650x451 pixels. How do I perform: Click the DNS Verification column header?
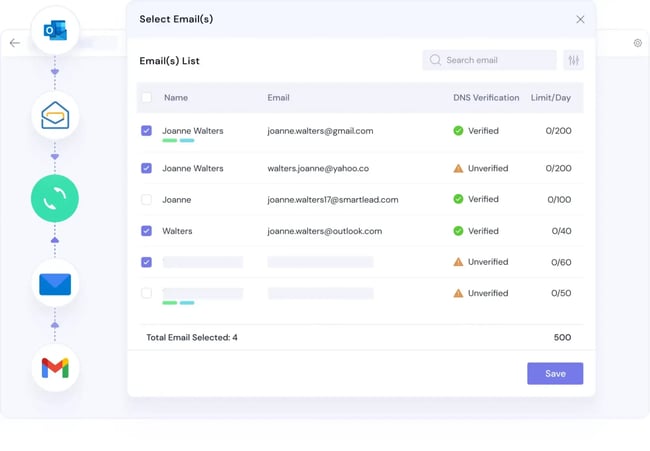coord(486,98)
